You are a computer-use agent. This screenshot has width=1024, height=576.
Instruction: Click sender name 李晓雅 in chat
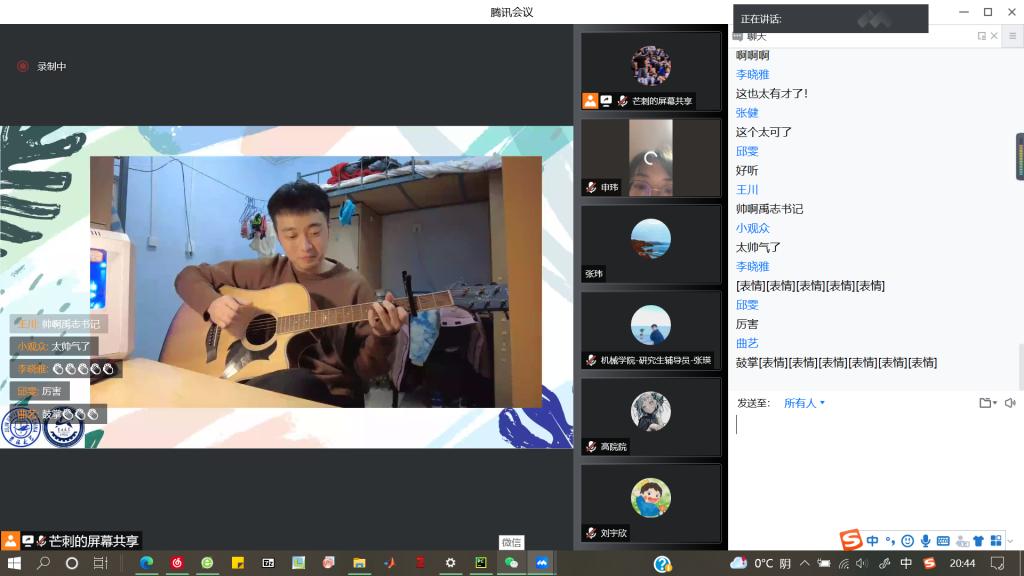pos(752,74)
